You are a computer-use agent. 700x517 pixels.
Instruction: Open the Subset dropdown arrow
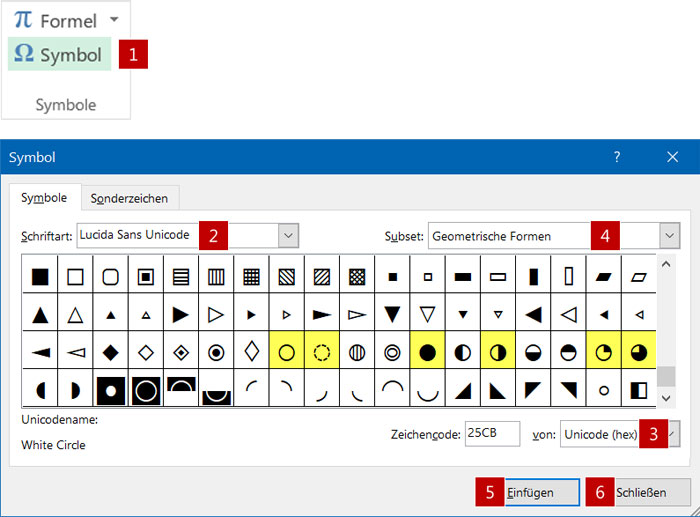(x=669, y=235)
